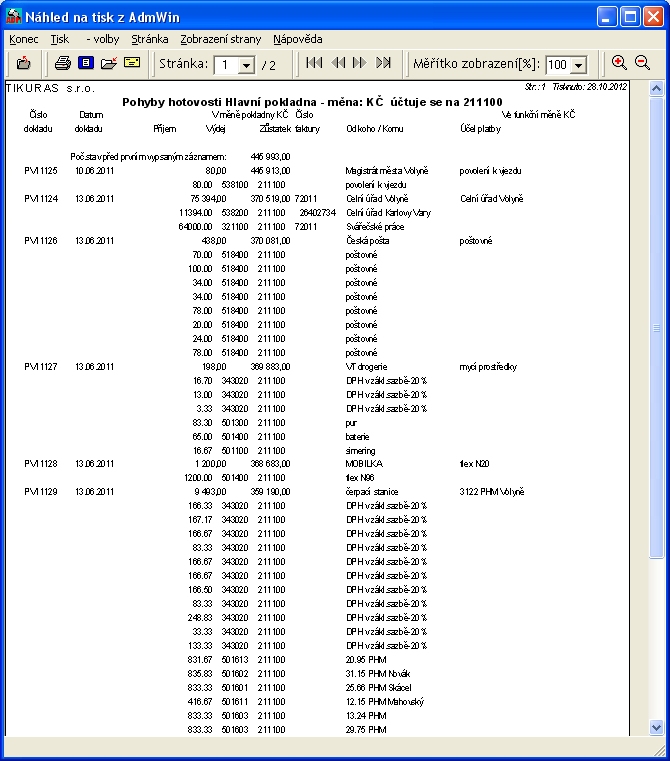The width and height of the screenshot is (670, 761).
Task: Go to the next page
Action: point(360,63)
